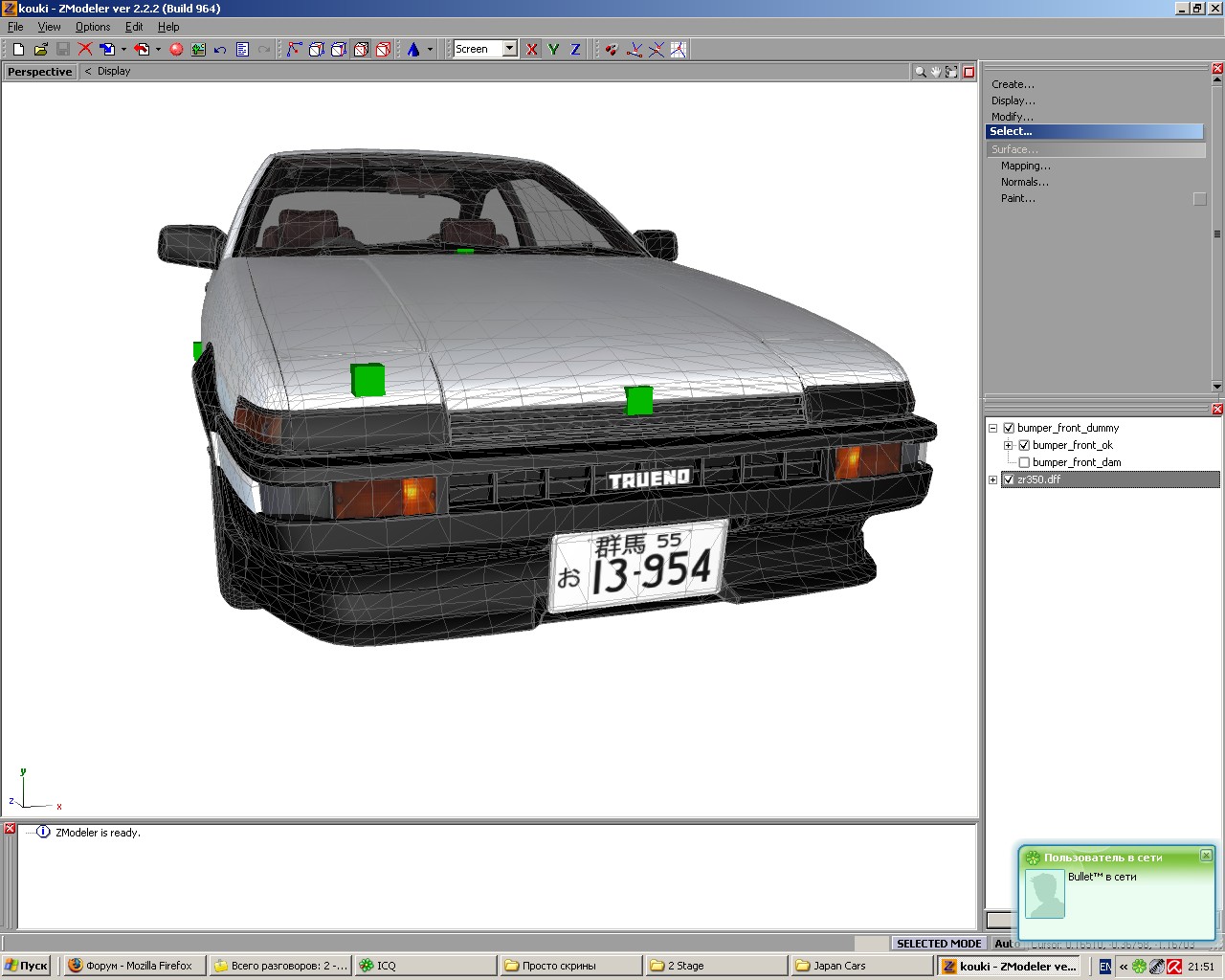
Task: Open the Screen axis combo box
Action: pos(485,49)
